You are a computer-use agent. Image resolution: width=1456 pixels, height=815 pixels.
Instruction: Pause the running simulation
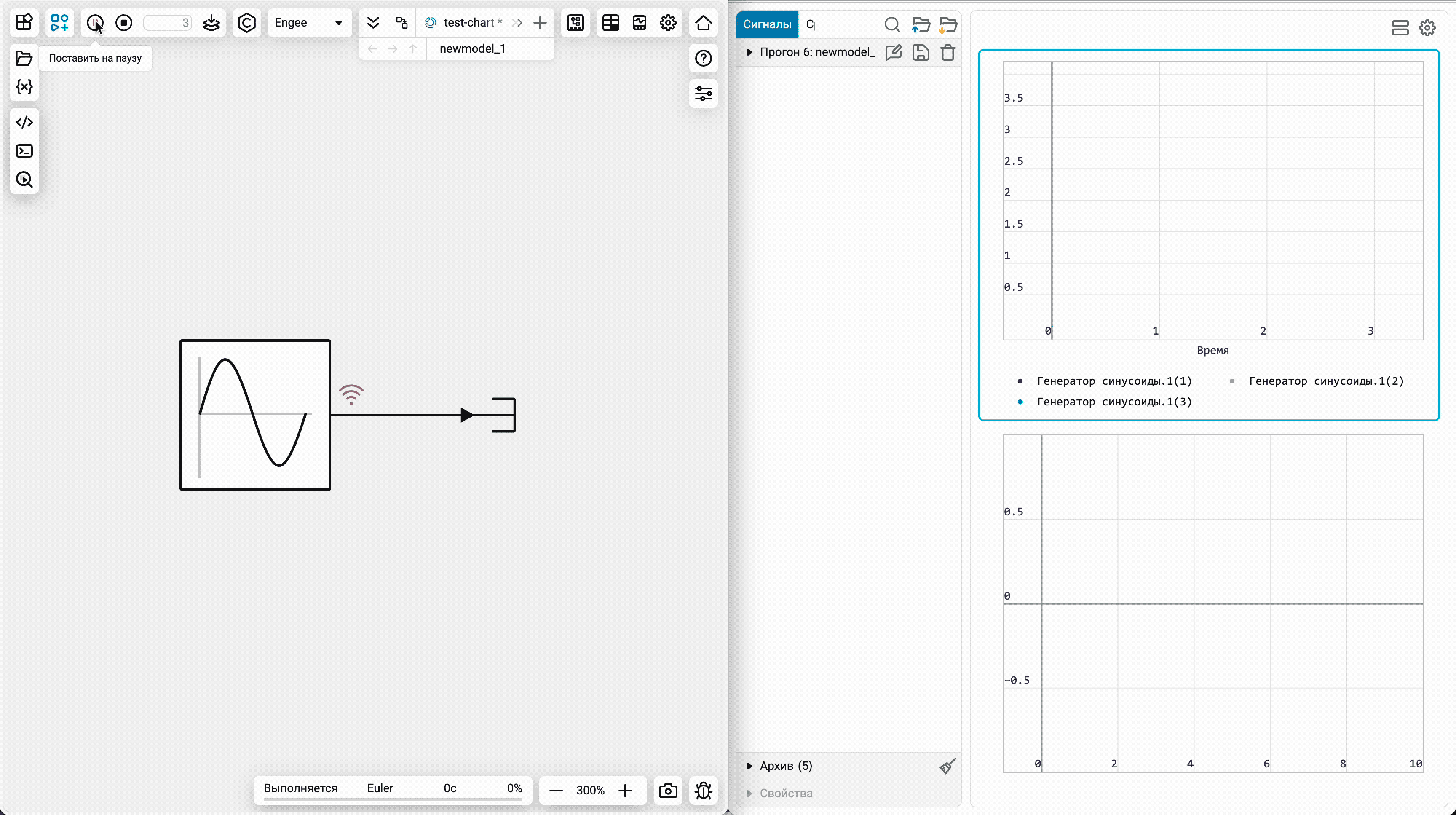[95, 23]
